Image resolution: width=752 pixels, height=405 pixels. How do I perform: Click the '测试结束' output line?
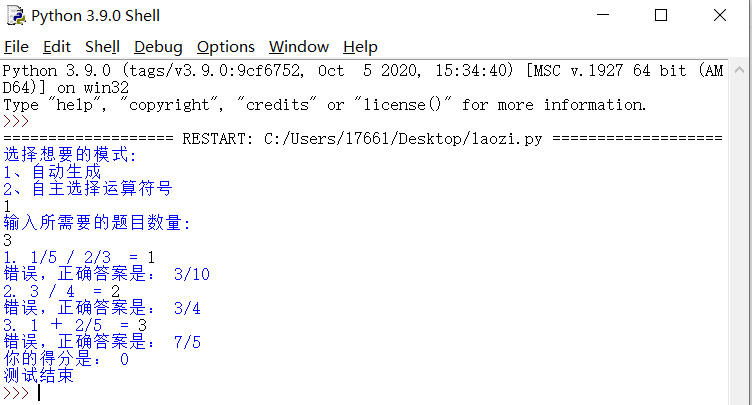point(38,376)
